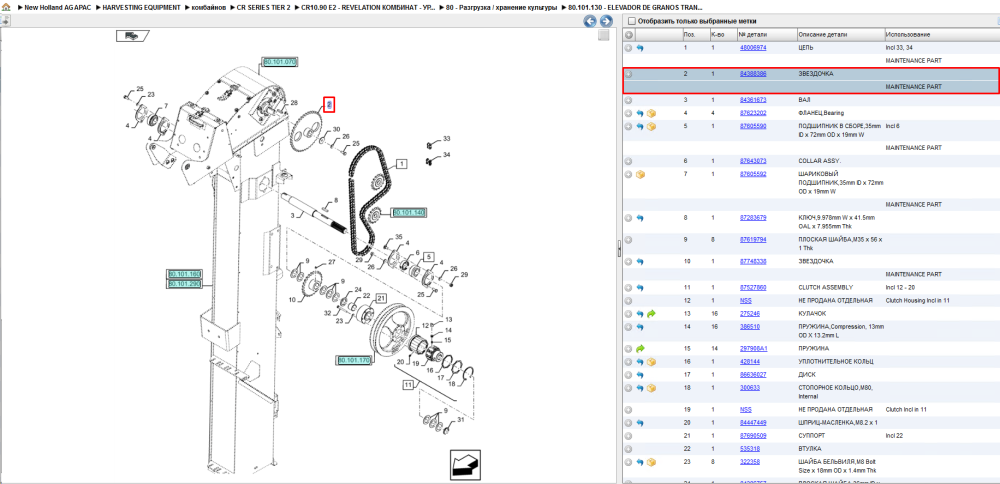Click the splitter handle between diagram and table

[x=619, y=249]
